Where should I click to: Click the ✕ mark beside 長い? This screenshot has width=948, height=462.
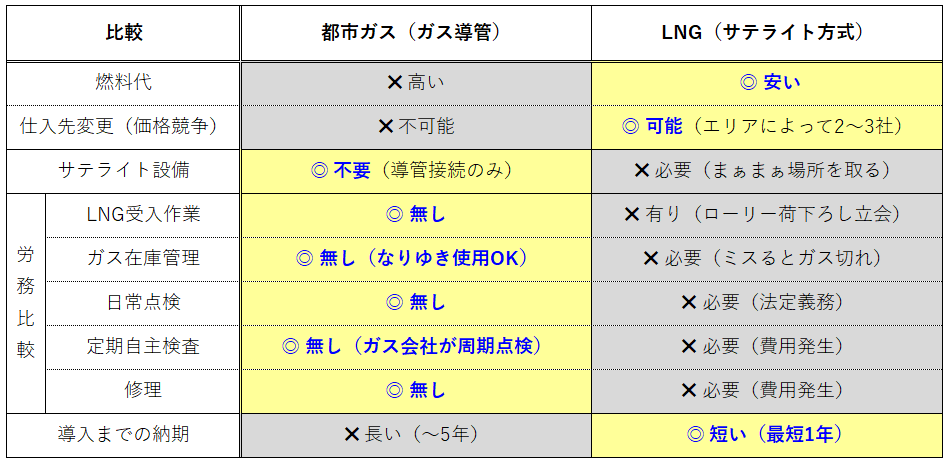(352, 434)
